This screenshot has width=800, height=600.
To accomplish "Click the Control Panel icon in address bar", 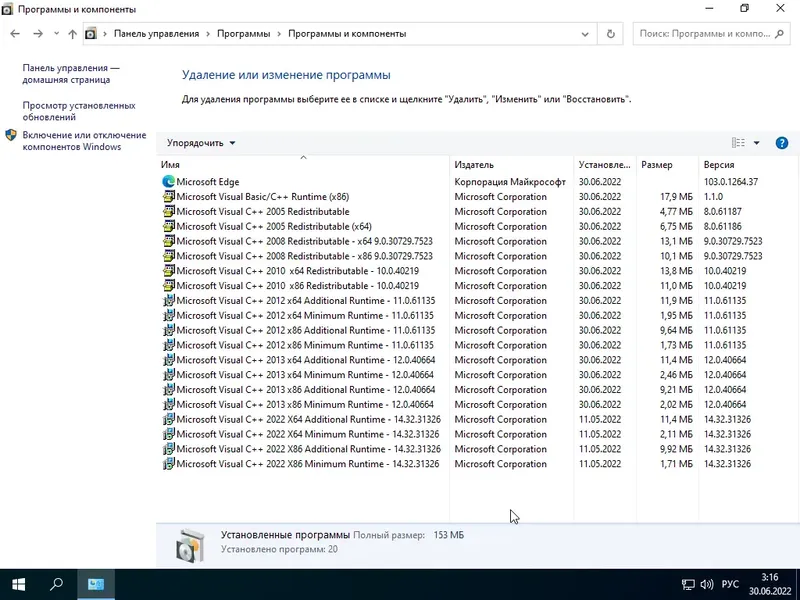I will (90, 33).
